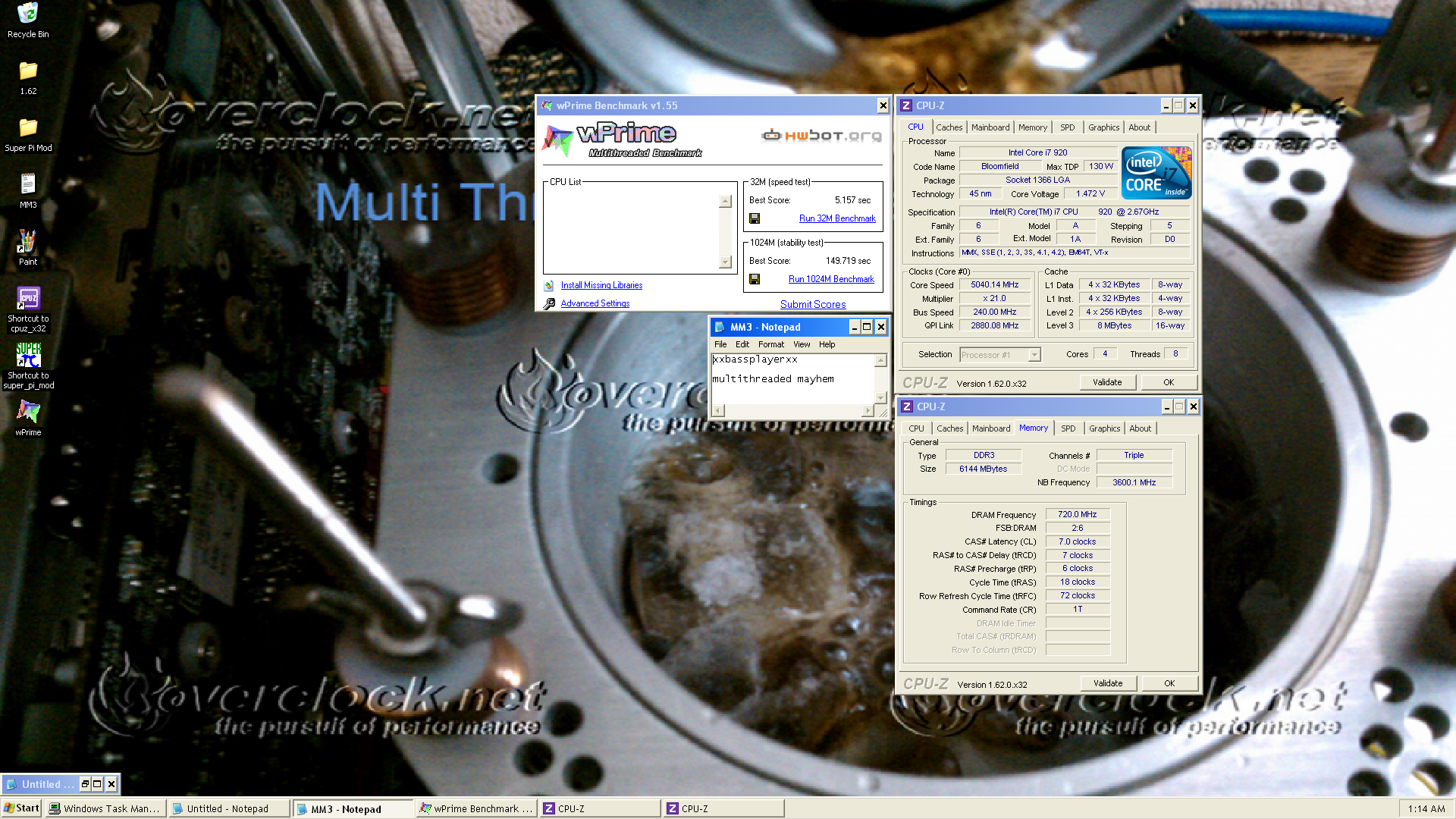Click the MM3 Notepad title bar icon

point(720,327)
